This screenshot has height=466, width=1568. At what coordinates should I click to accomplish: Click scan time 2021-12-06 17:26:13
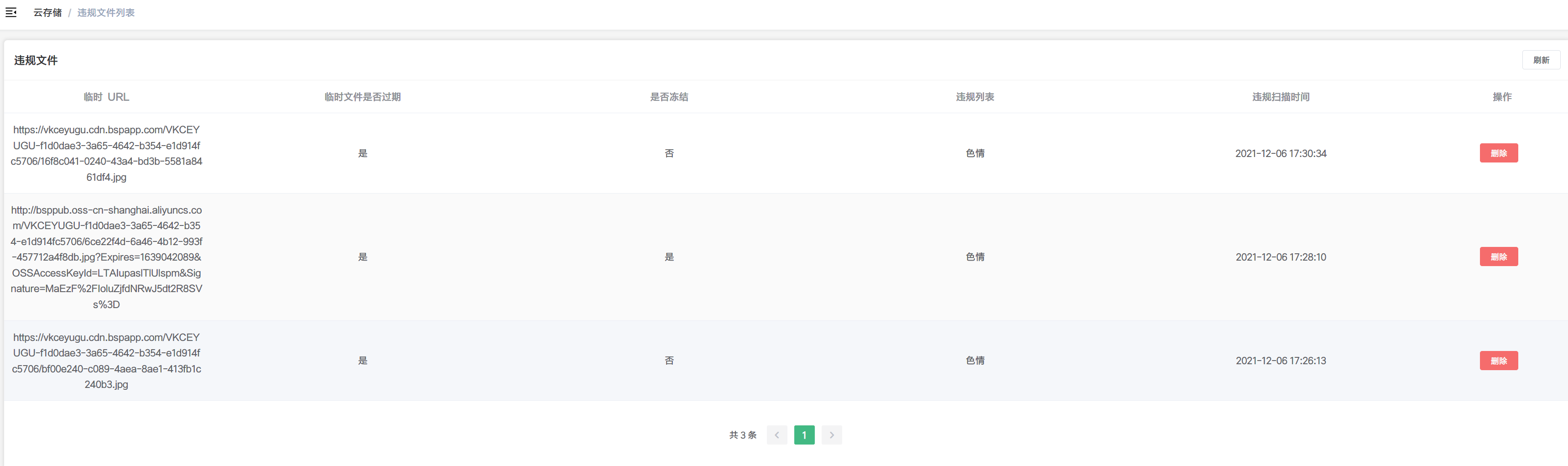click(1281, 361)
